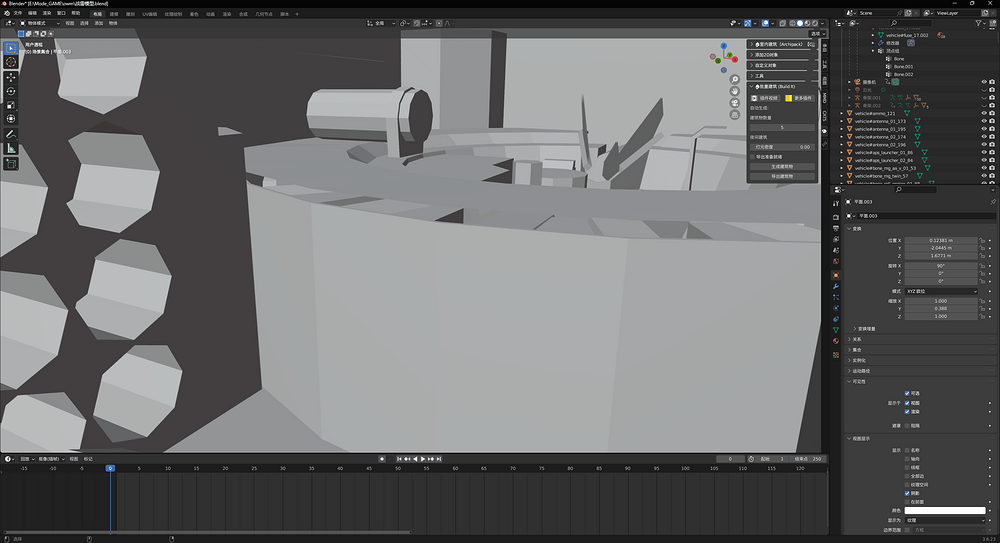Image resolution: width=1000 pixels, height=543 pixels.
Task: Toggle the 导出准备就绪 checkbox
Action: (753, 156)
